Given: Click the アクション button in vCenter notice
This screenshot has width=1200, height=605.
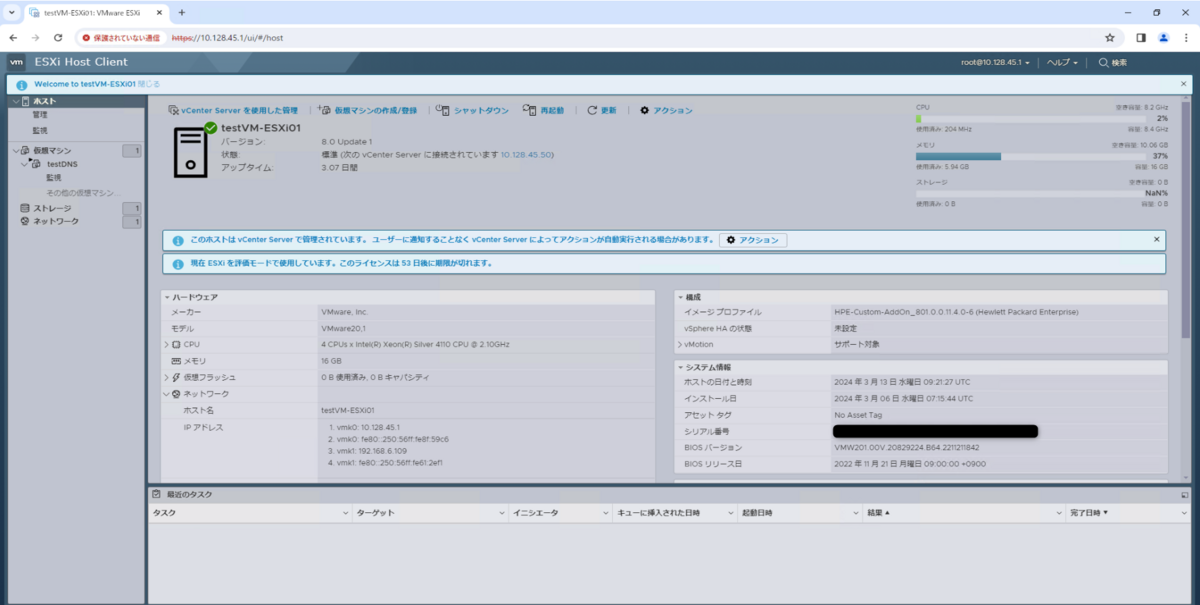Looking at the screenshot, I should pyautogui.click(x=753, y=240).
